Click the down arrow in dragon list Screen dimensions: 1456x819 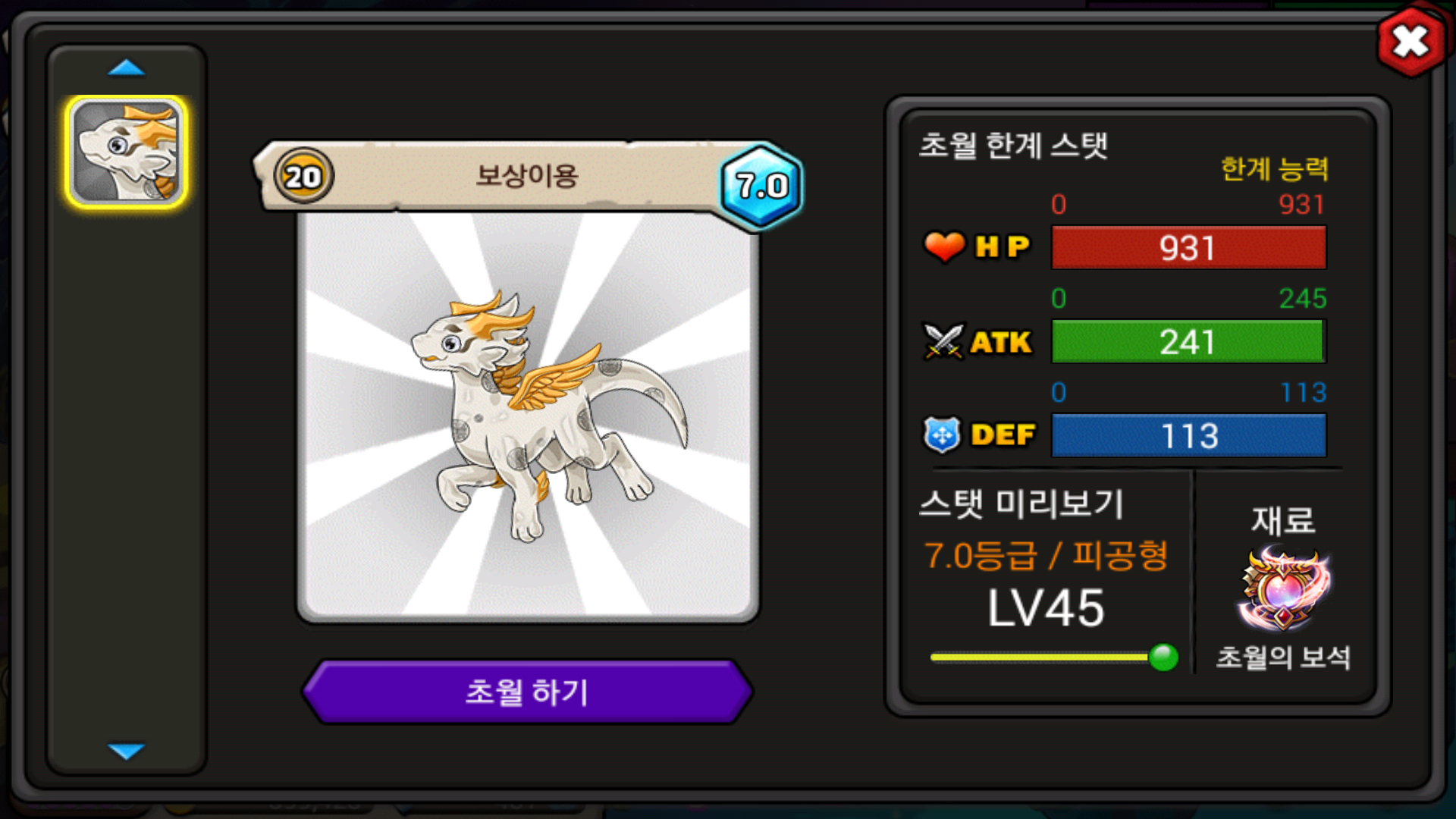tap(126, 751)
